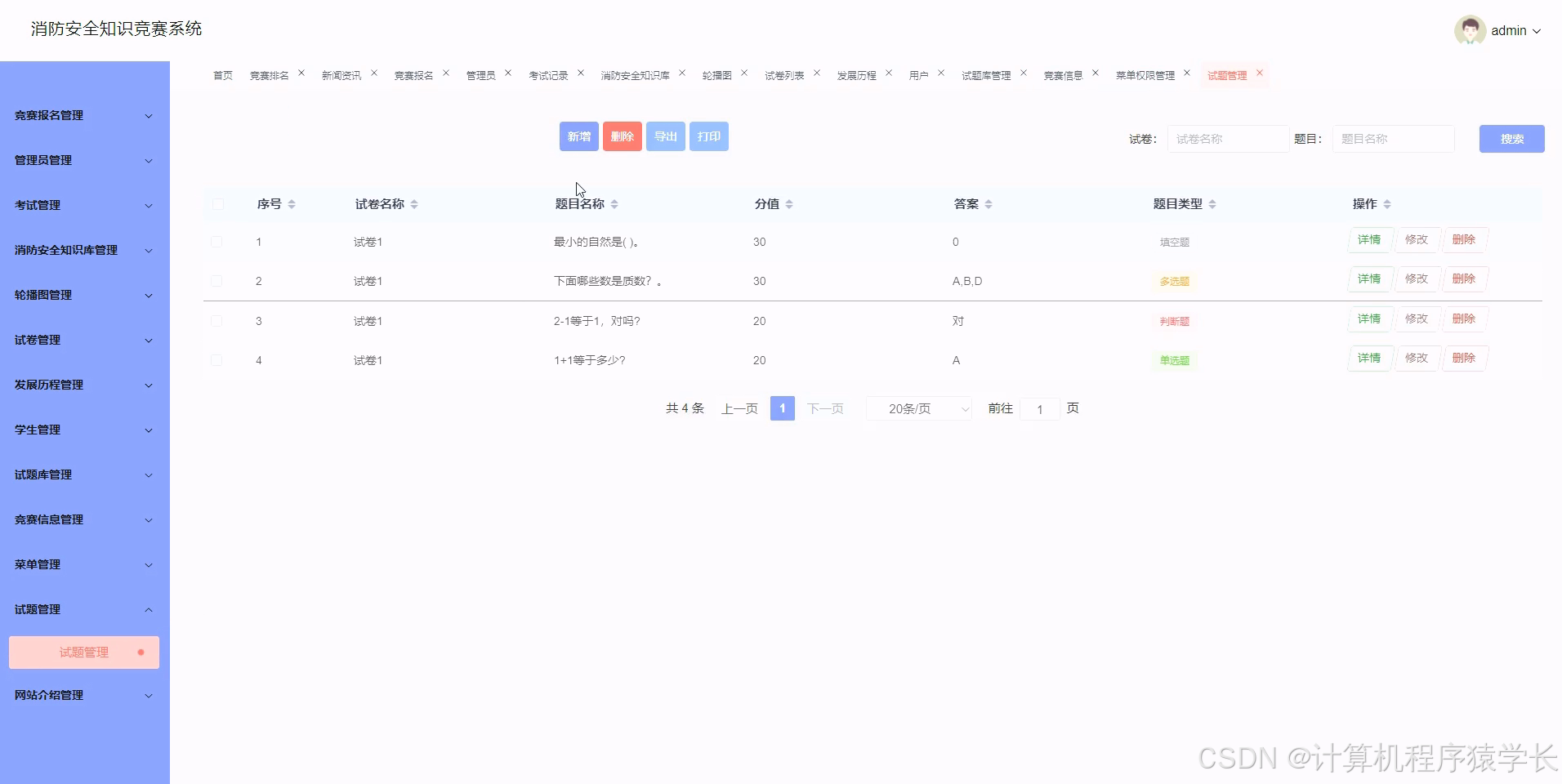Click the 新增 button
Screen dimensions: 1562x784
click(x=579, y=136)
